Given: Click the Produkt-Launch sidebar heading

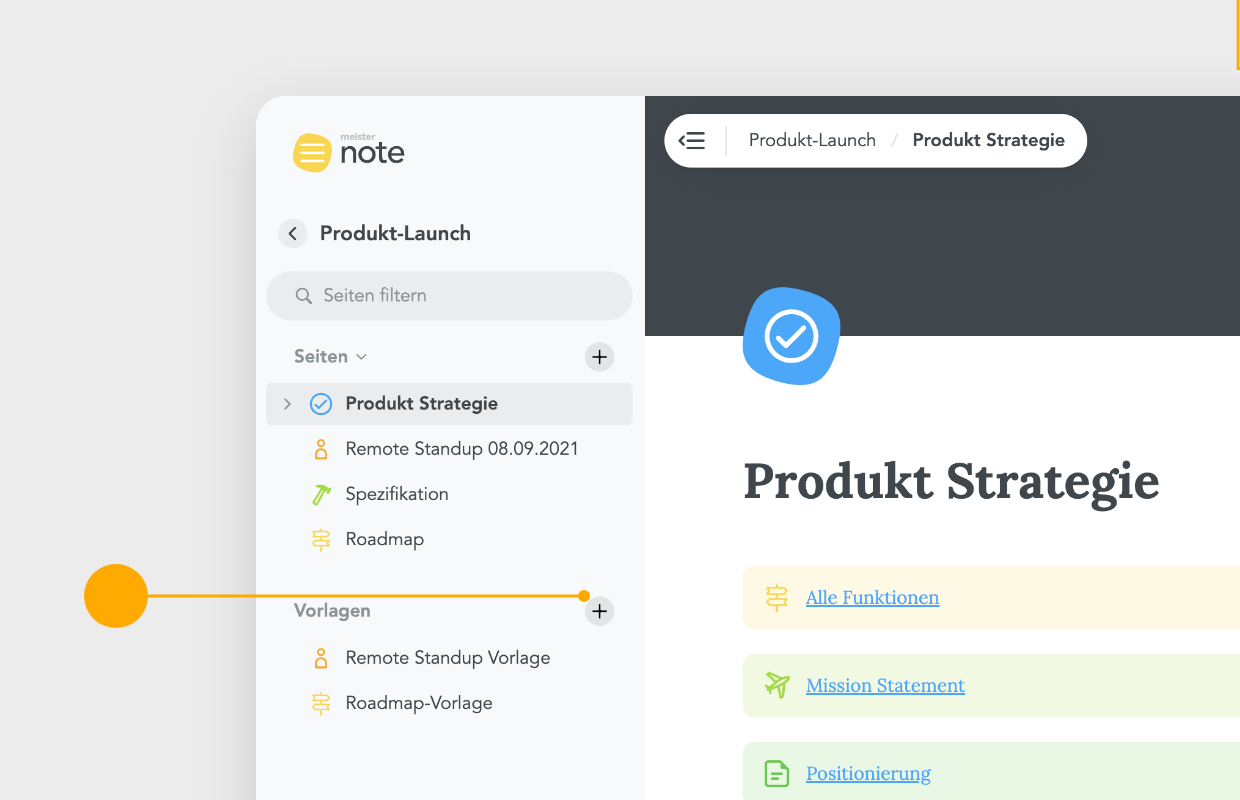Looking at the screenshot, I should 395,234.
